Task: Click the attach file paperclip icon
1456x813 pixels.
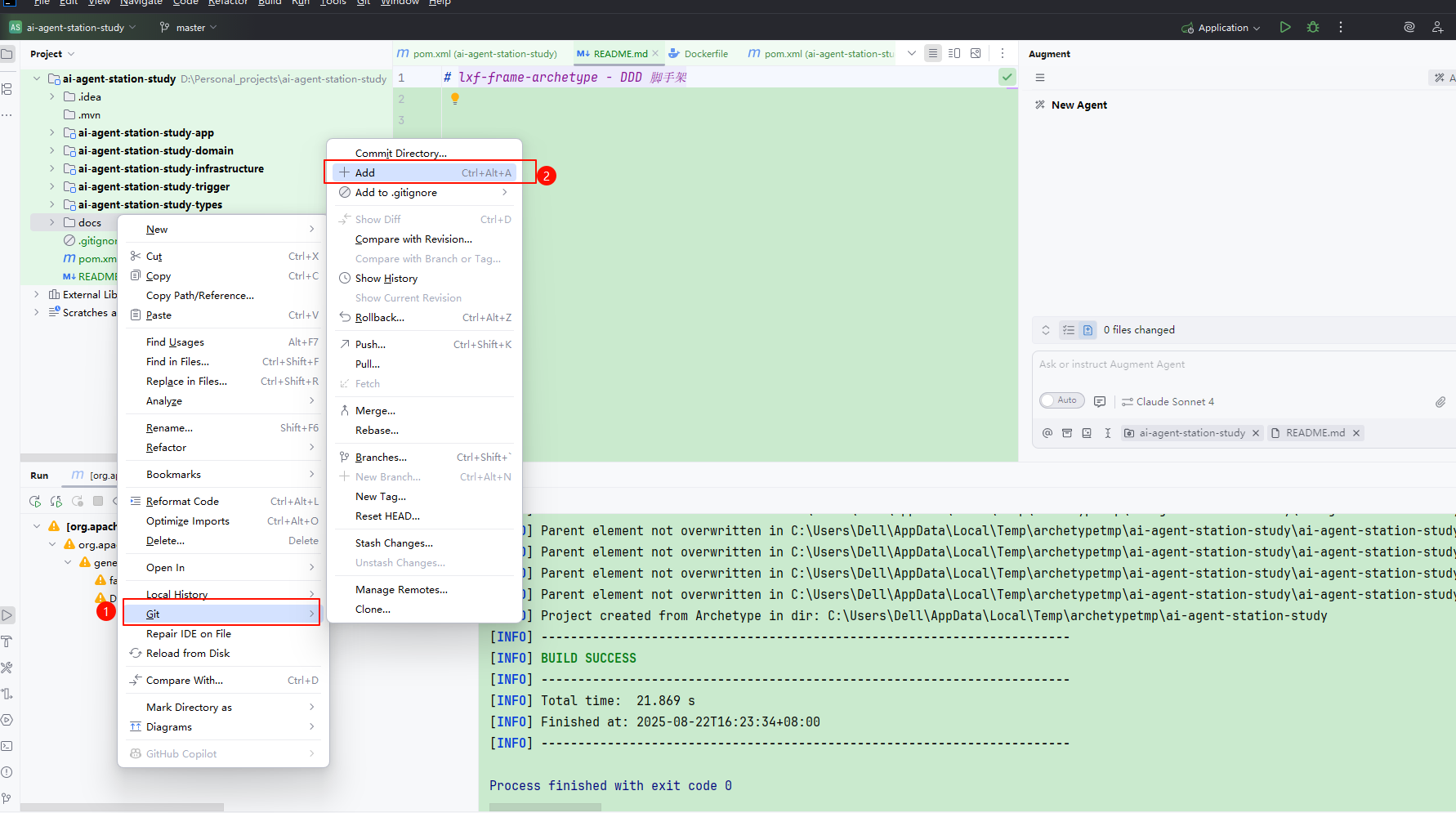Action: (x=1440, y=402)
